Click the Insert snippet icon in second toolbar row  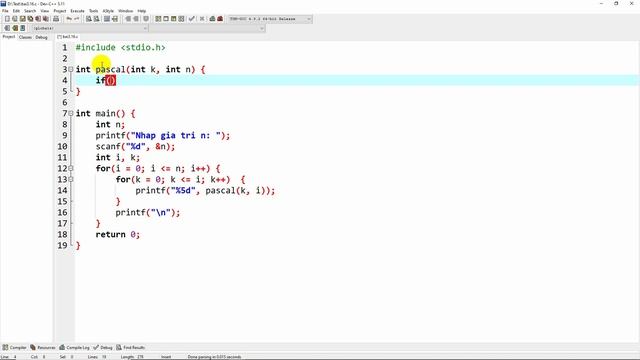[7, 28]
